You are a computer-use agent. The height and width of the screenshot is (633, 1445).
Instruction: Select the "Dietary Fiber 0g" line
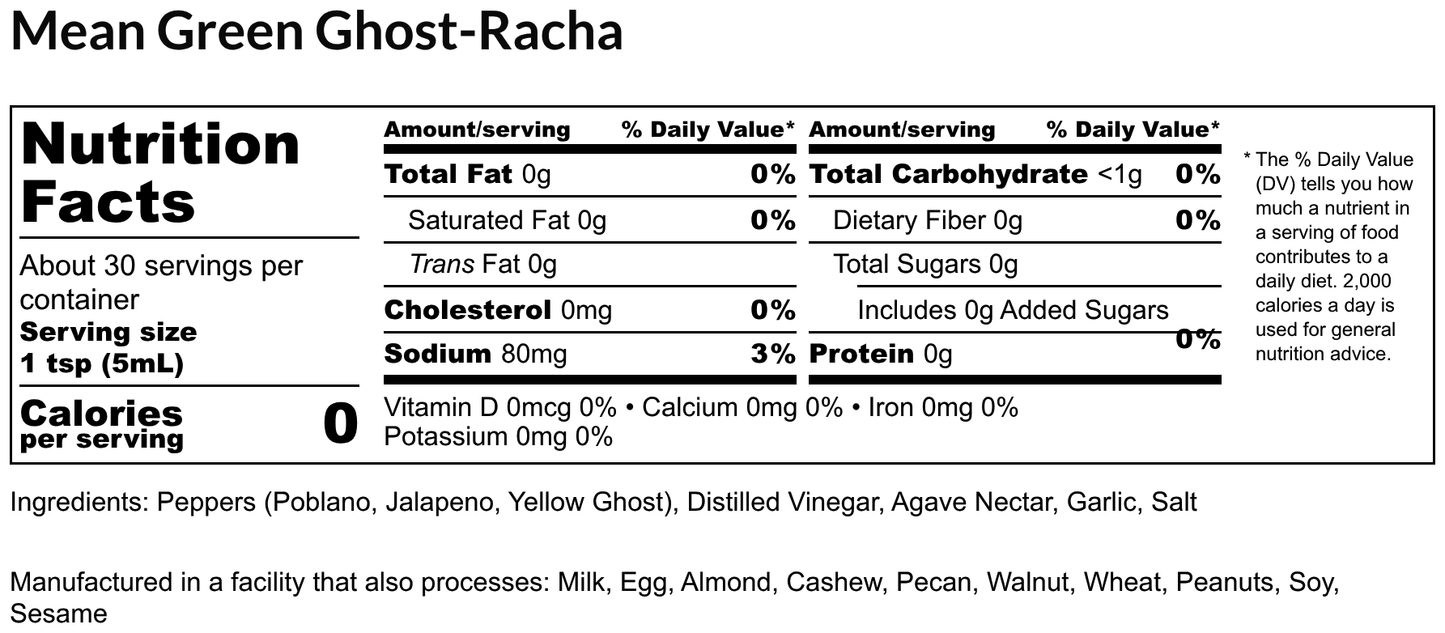[927, 220]
